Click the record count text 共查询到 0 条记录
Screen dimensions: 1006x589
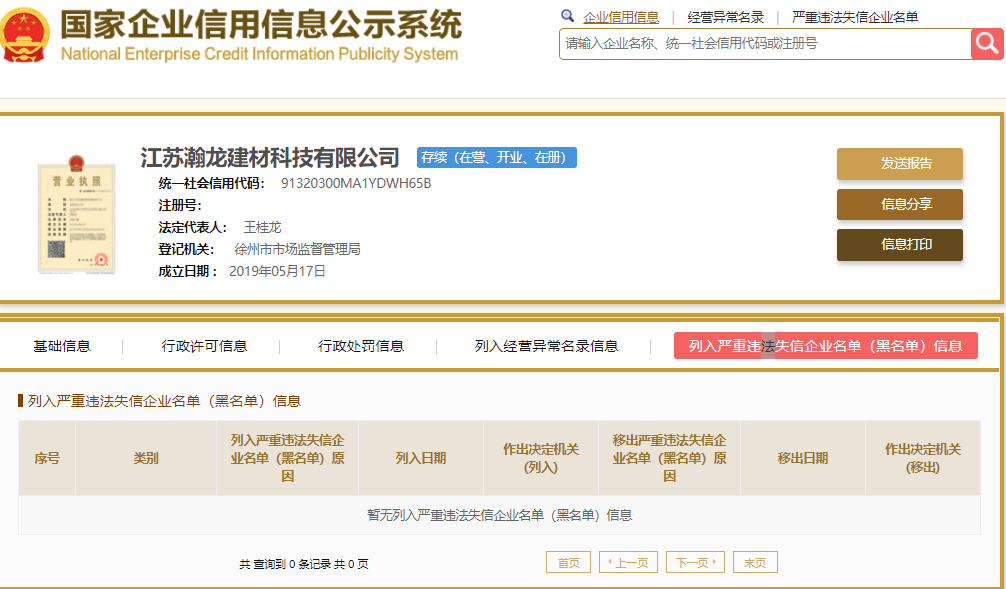click(285, 564)
